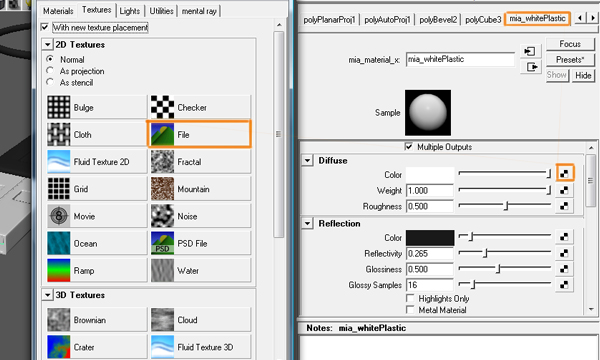Go to input connection arrow icon
600x360 pixels.
click(530, 51)
